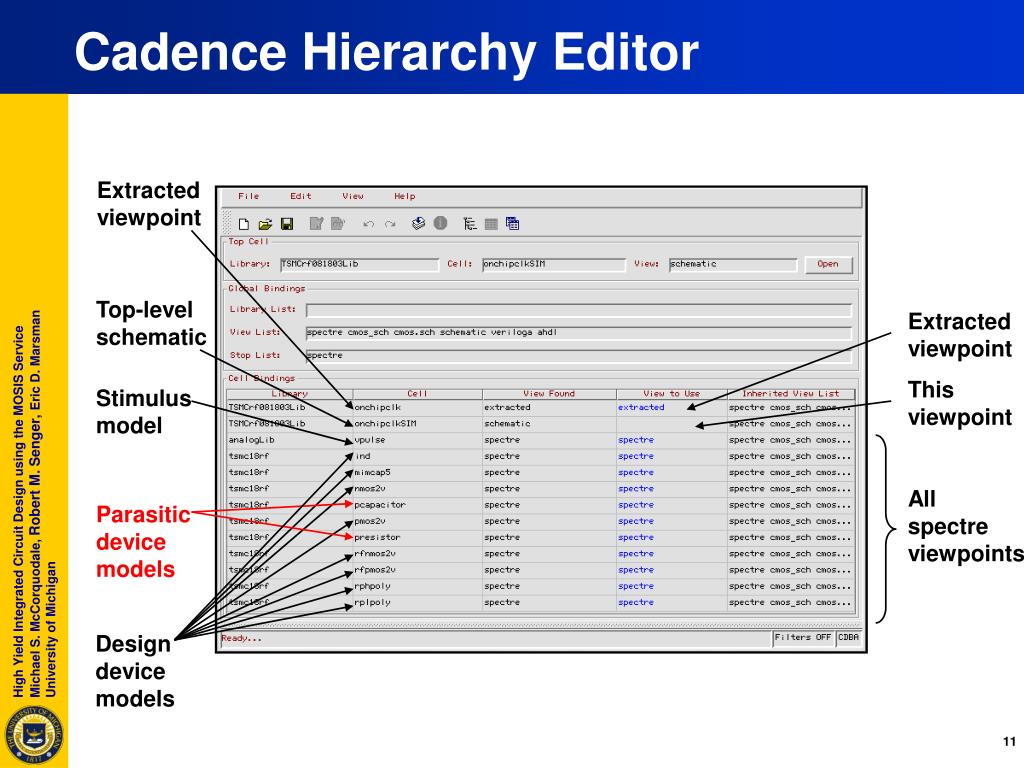The height and width of the screenshot is (768, 1024).
Task: Click Inherited View List cell for rfpmos2v
Action: pos(790,570)
